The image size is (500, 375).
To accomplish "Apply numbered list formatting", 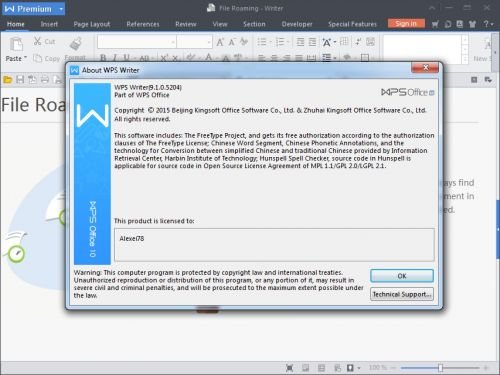I will tap(280, 42).
